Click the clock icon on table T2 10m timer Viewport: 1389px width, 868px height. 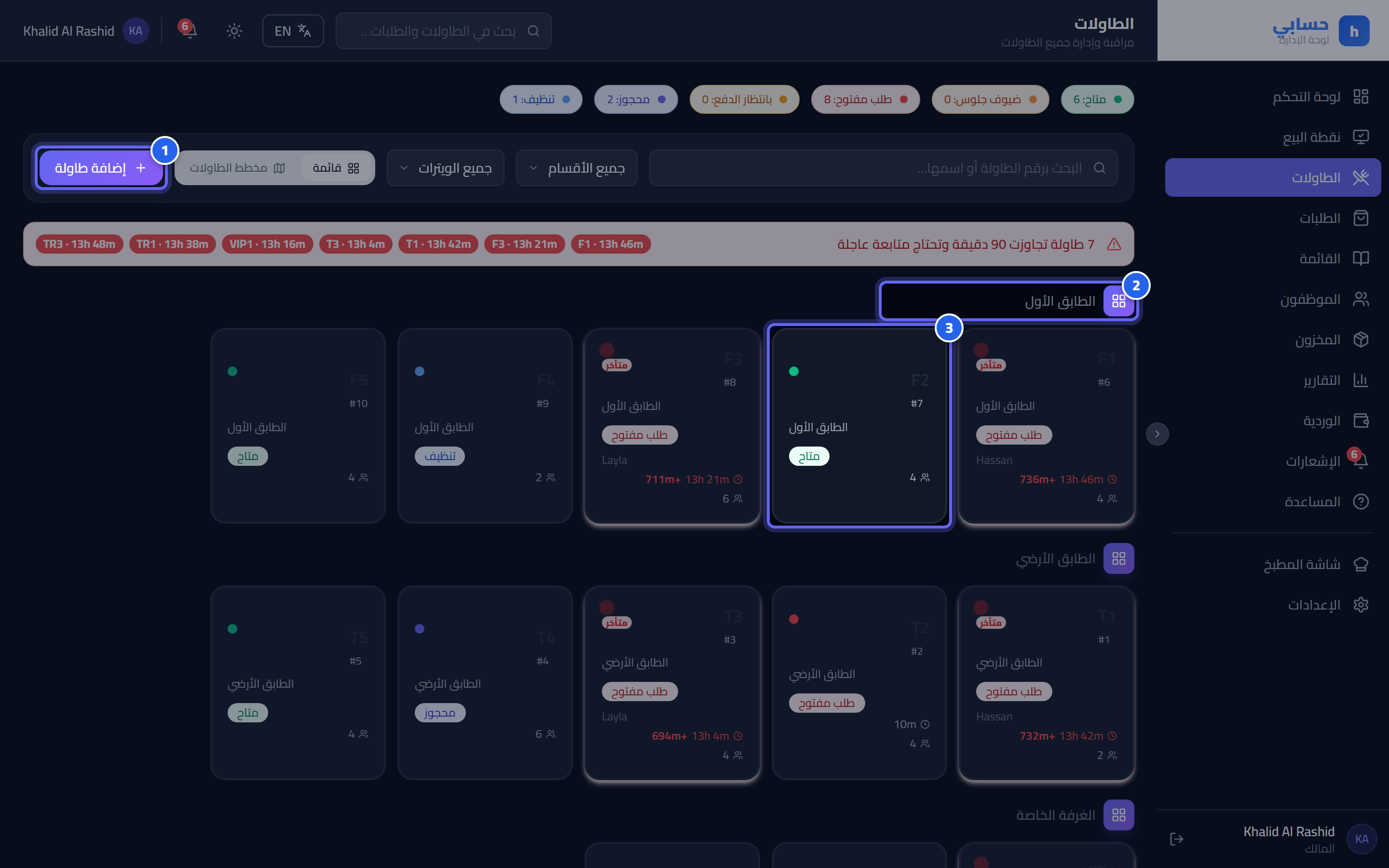(x=925, y=724)
